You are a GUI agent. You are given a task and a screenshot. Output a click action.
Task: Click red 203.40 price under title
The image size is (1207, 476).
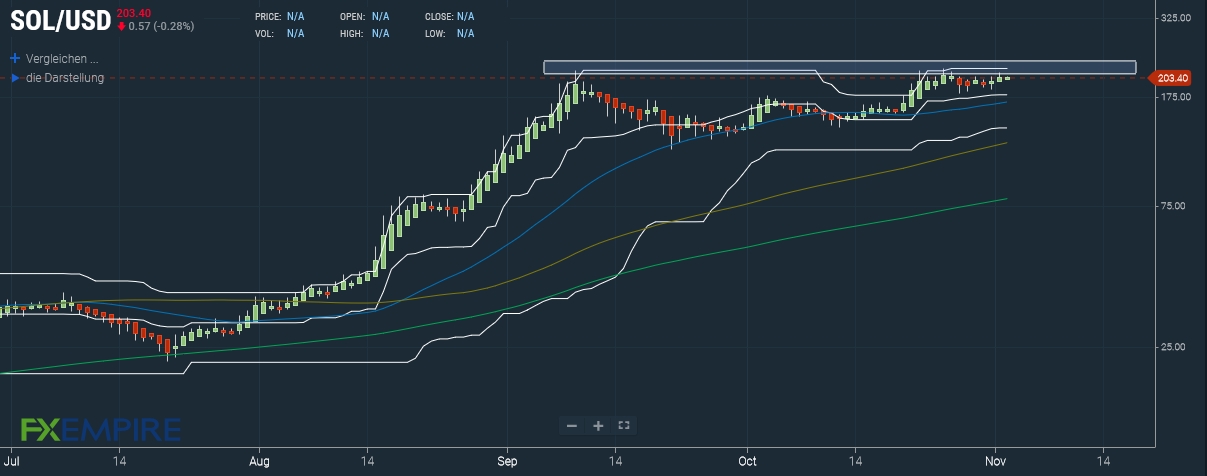click(133, 12)
